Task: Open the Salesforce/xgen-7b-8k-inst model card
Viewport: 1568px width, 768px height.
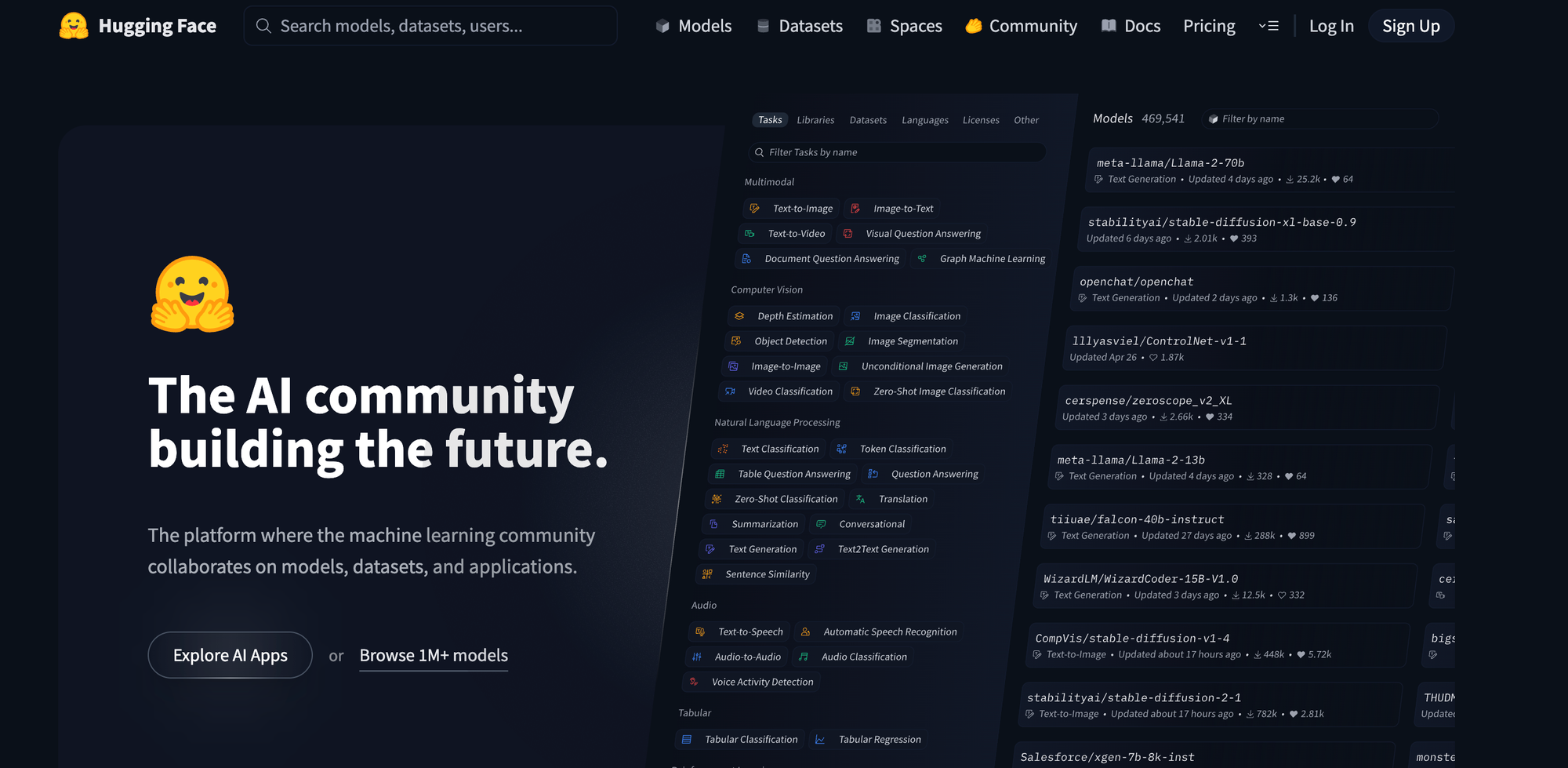Action: point(1203,756)
